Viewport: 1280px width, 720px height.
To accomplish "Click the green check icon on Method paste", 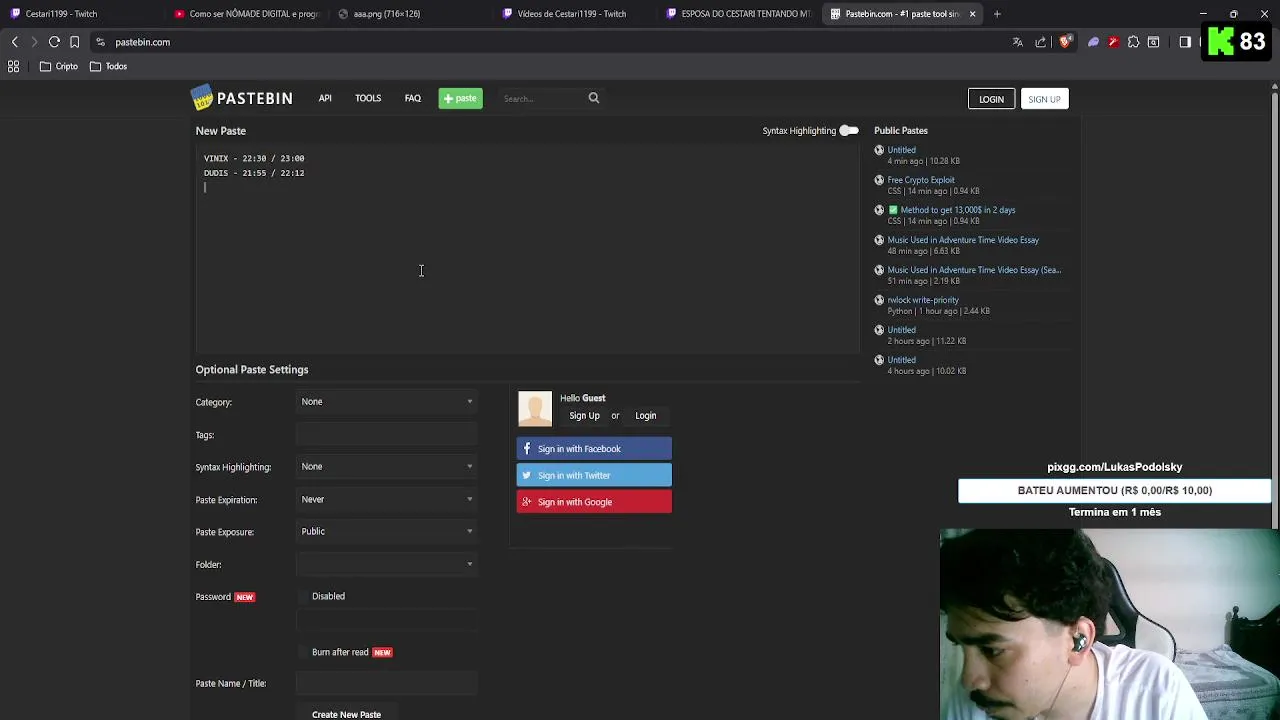I will point(893,210).
